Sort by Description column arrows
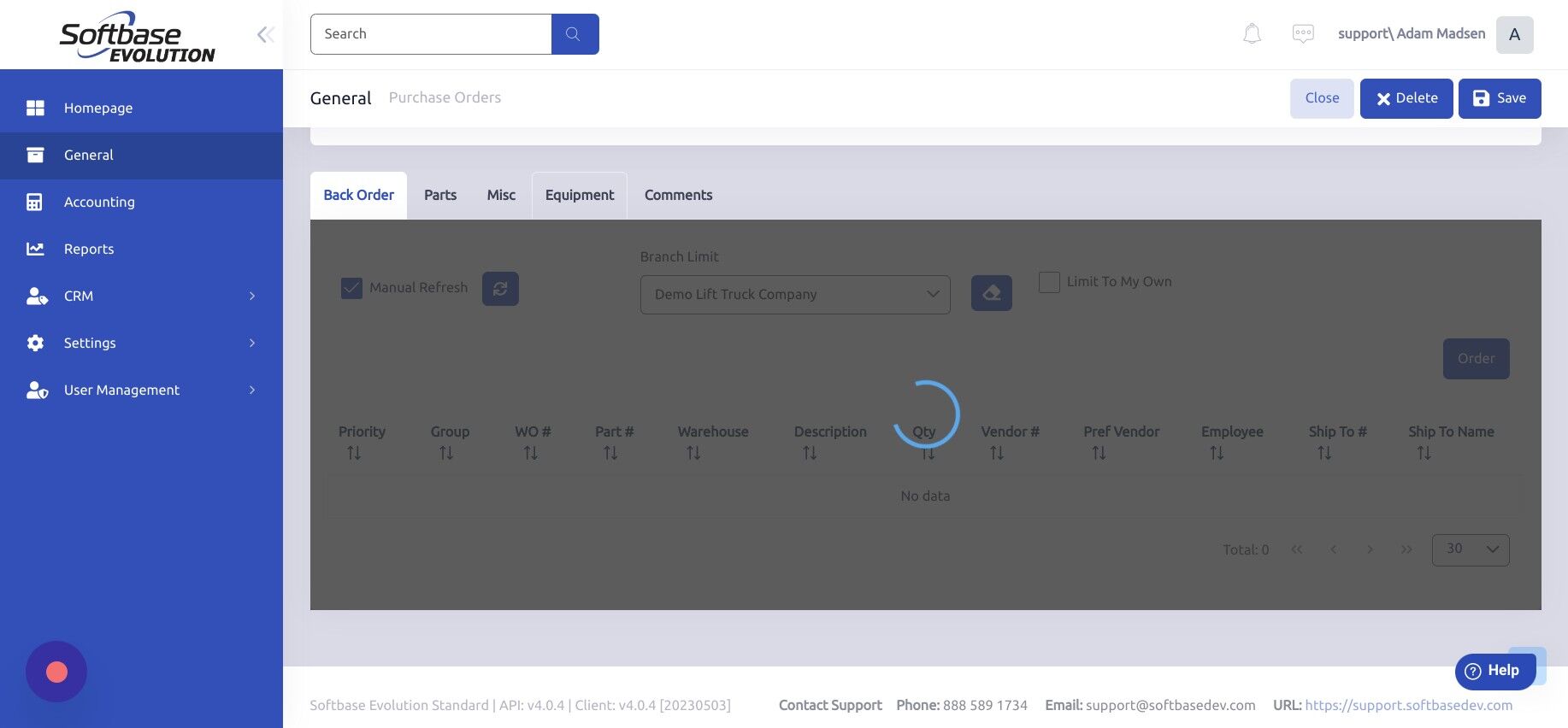The width and height of the screenshot is (1568, 728). click(810, 453)
